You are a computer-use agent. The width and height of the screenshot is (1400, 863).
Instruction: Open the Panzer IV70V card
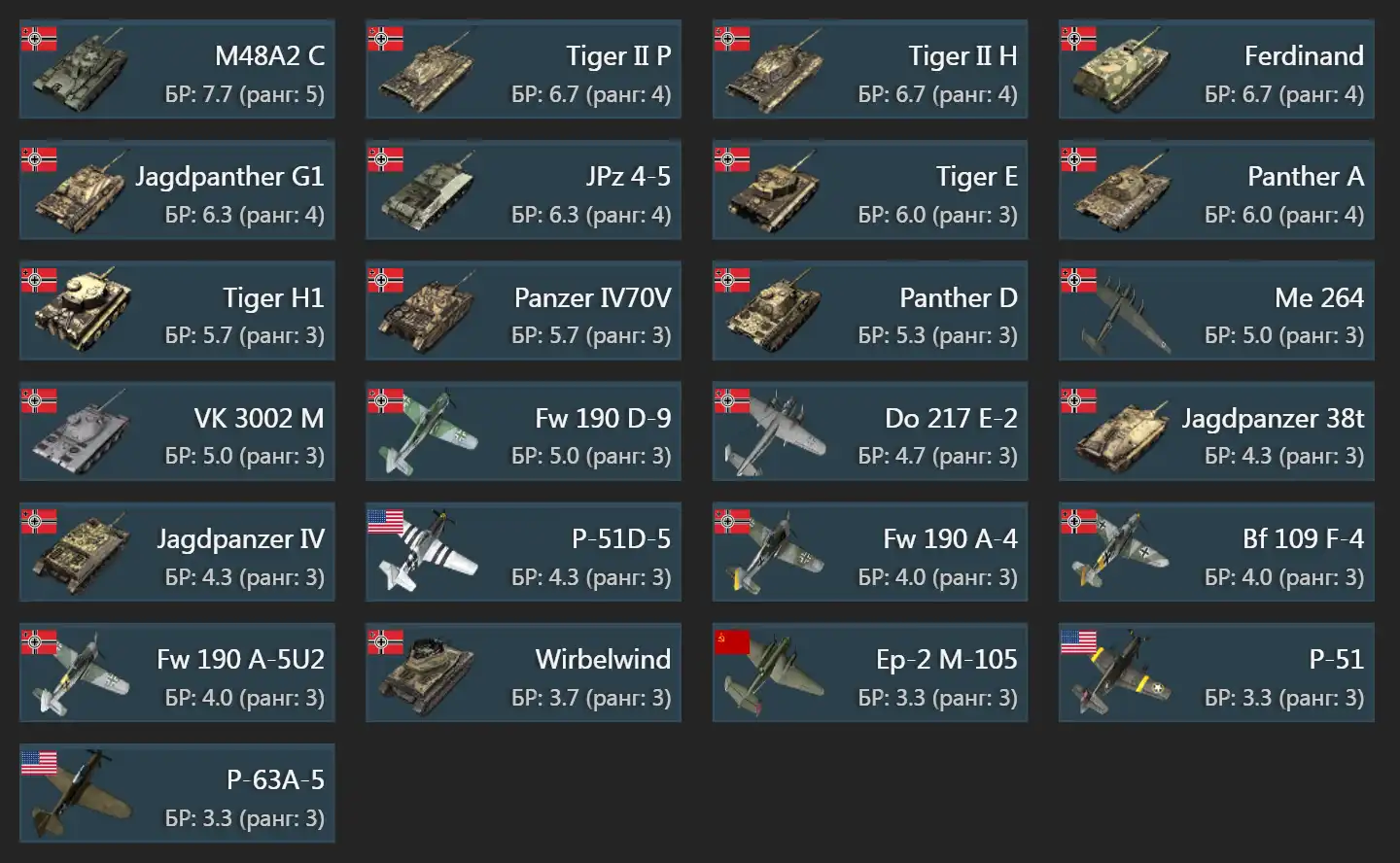(x=523, y=311)
